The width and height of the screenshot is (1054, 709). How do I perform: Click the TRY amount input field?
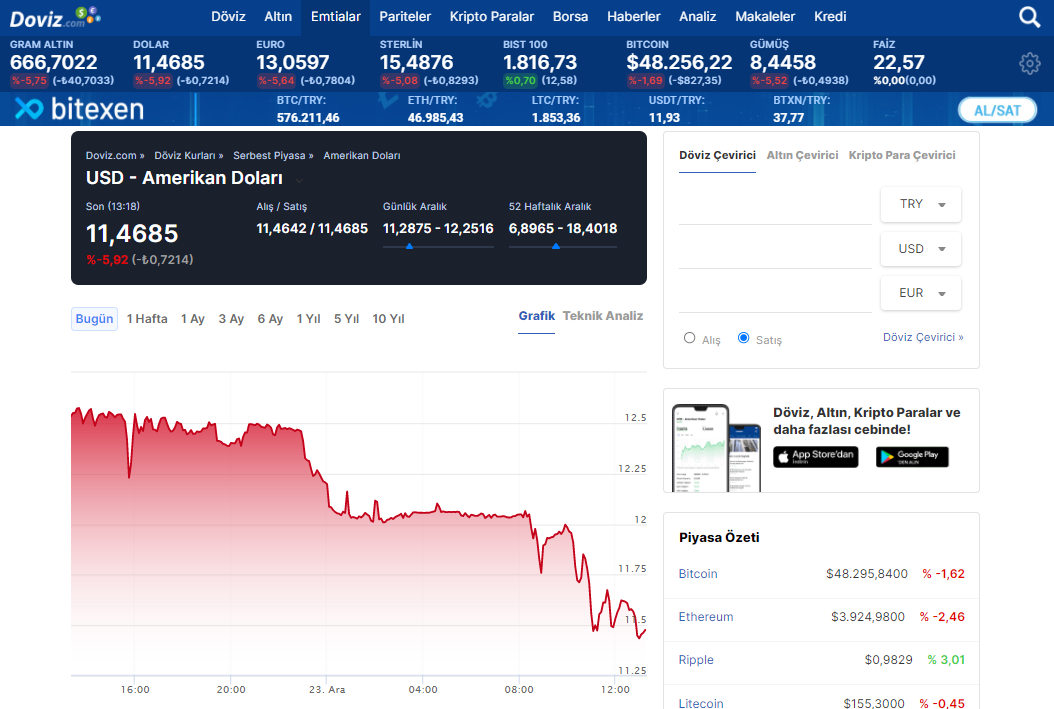click(x=775, y=206)
